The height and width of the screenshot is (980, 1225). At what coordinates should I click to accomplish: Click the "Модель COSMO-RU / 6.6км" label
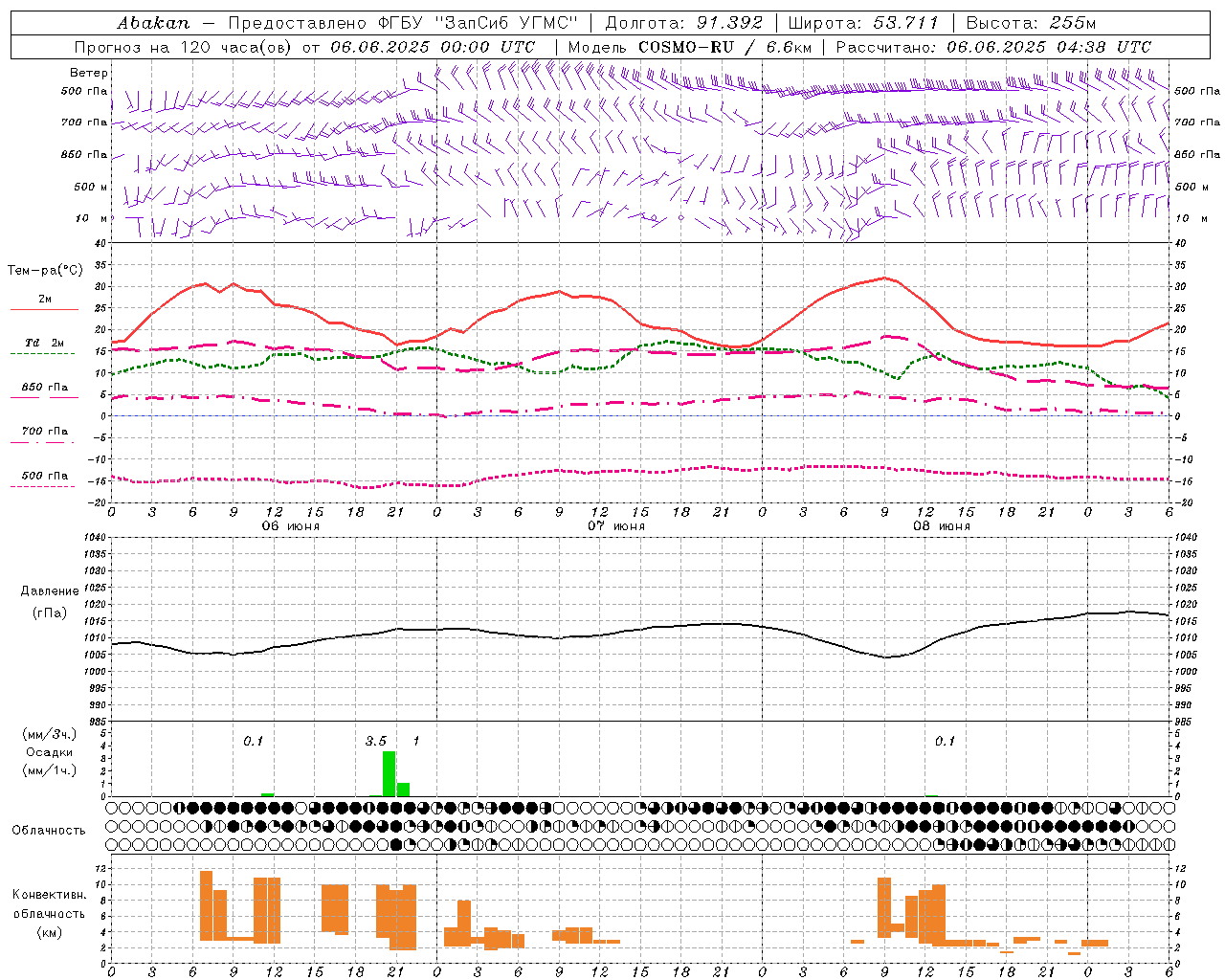pos(690,47)
